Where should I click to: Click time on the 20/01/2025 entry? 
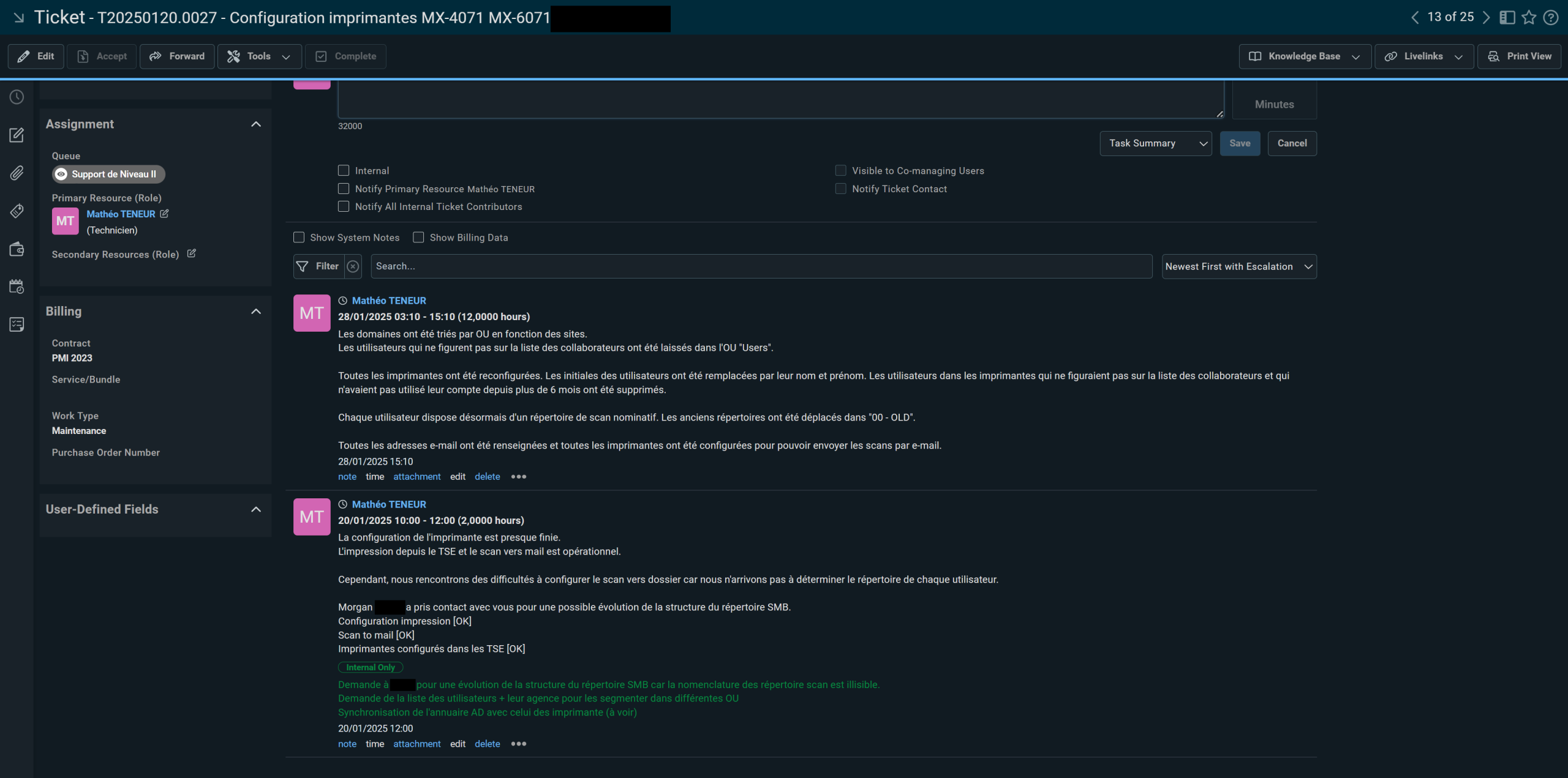pos(375,744)
